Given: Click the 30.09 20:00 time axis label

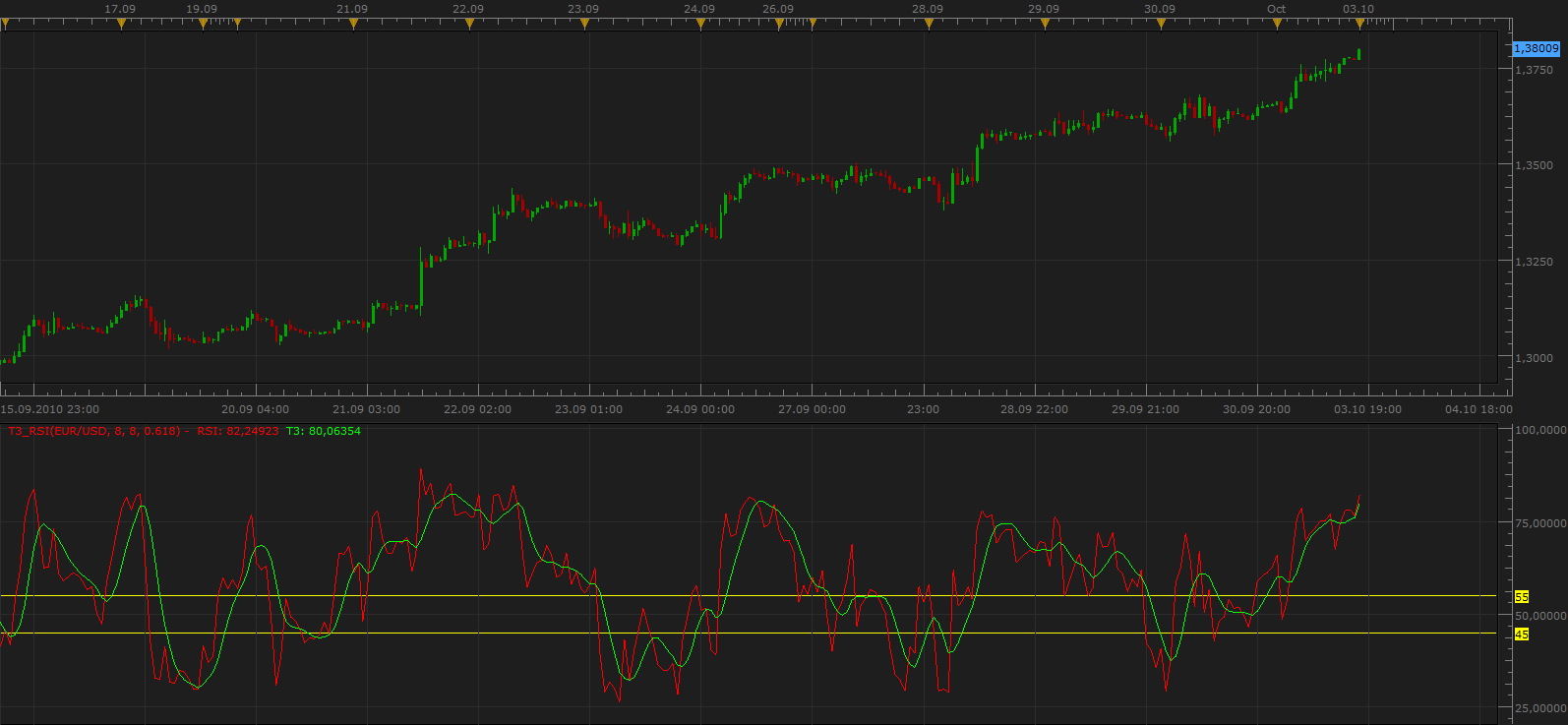Looking at the screenshot, I should point(1256,409).
